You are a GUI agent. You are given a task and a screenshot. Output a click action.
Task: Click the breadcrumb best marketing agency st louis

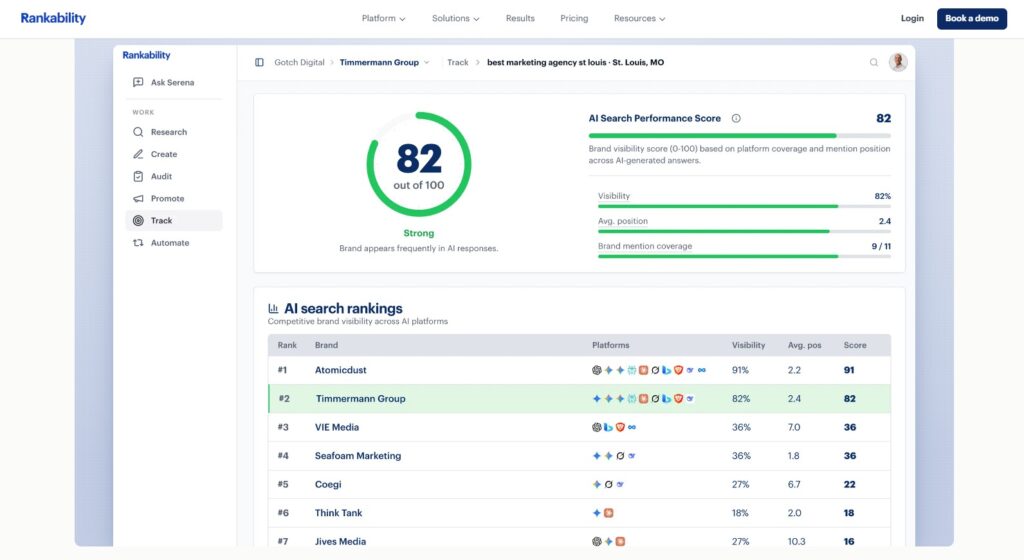pyautogui.click(x=575, y=63)
